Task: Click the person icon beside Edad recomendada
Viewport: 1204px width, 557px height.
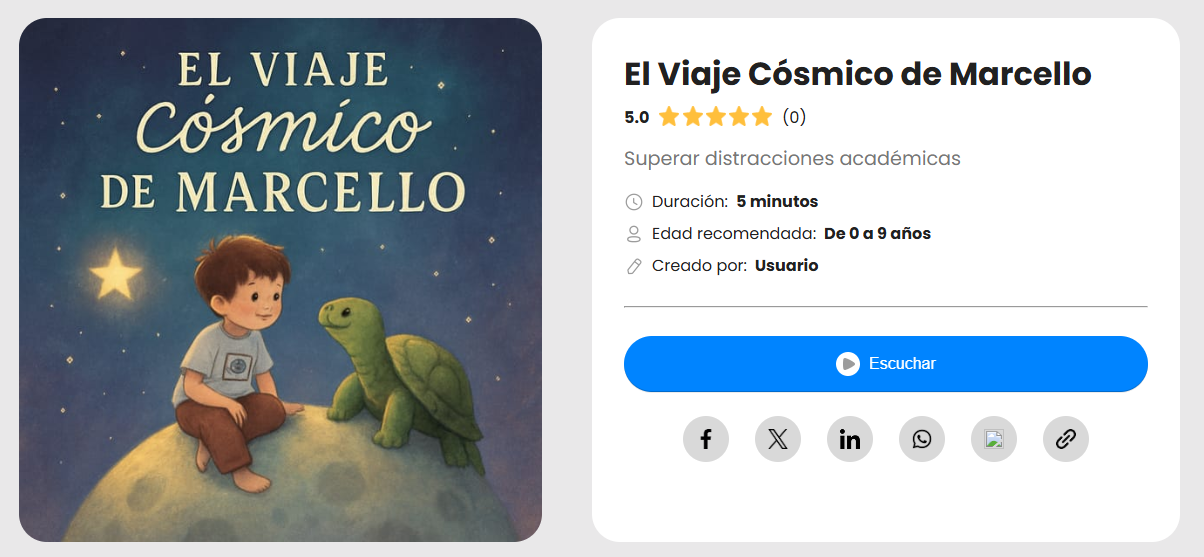Action: tap(634, 234)
